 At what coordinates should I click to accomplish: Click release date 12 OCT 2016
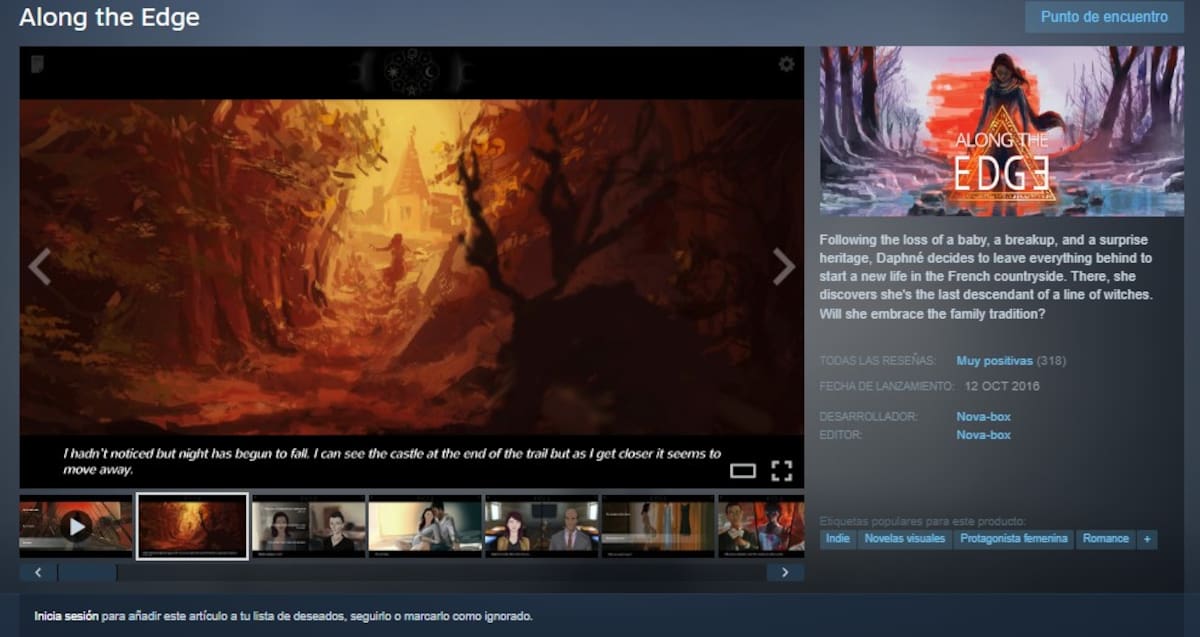click(1002, 386)
